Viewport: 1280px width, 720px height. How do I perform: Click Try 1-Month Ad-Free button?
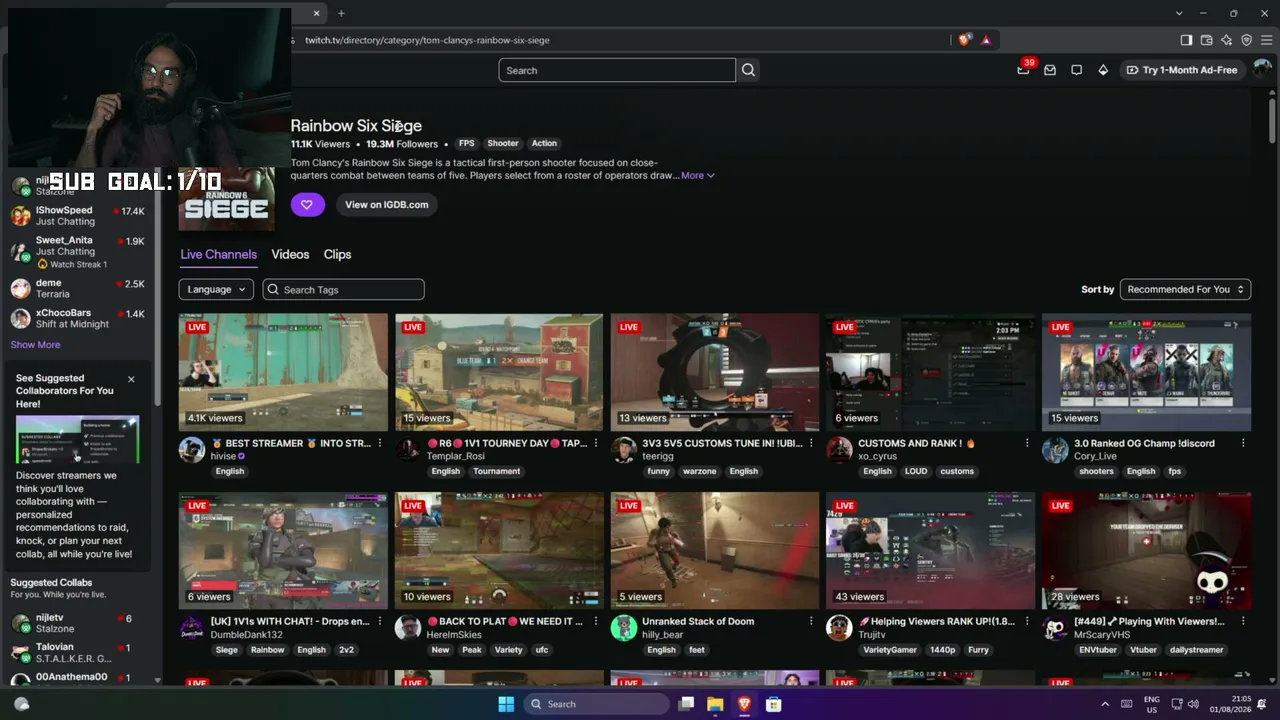(x=1182, y=70)
